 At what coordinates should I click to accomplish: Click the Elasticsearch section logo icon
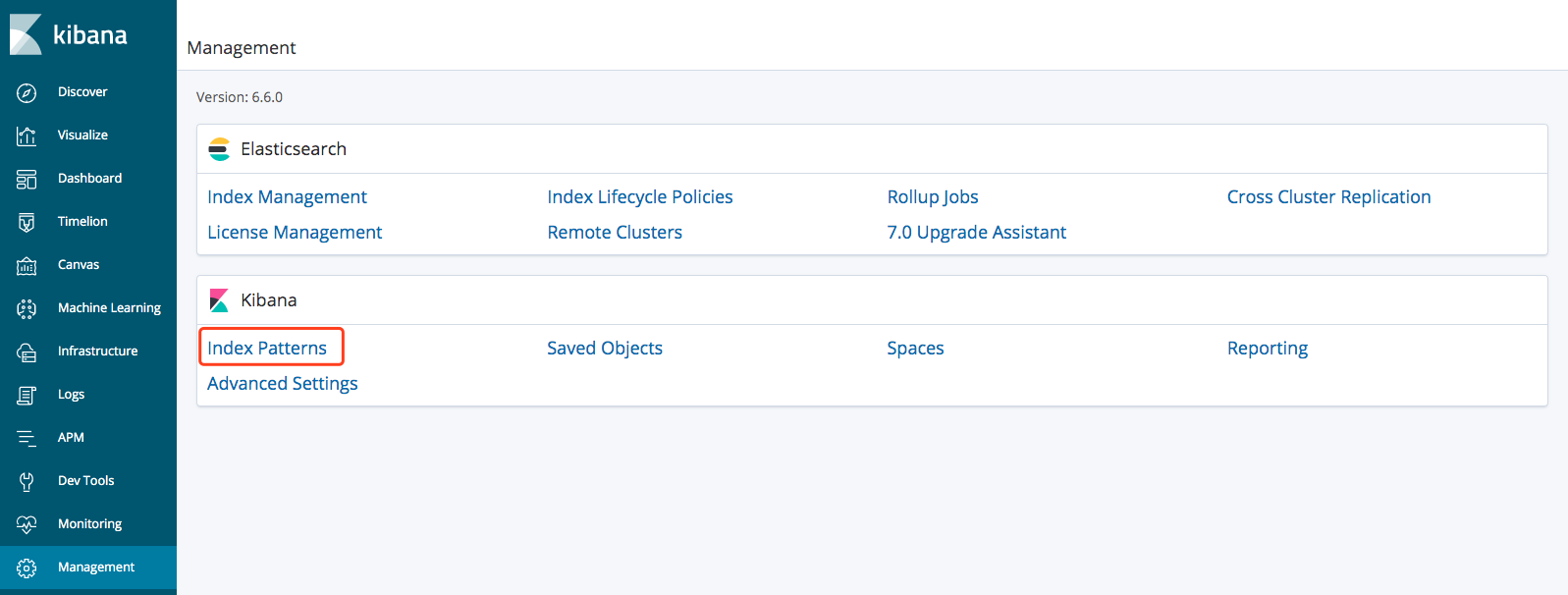pos(219,149)
